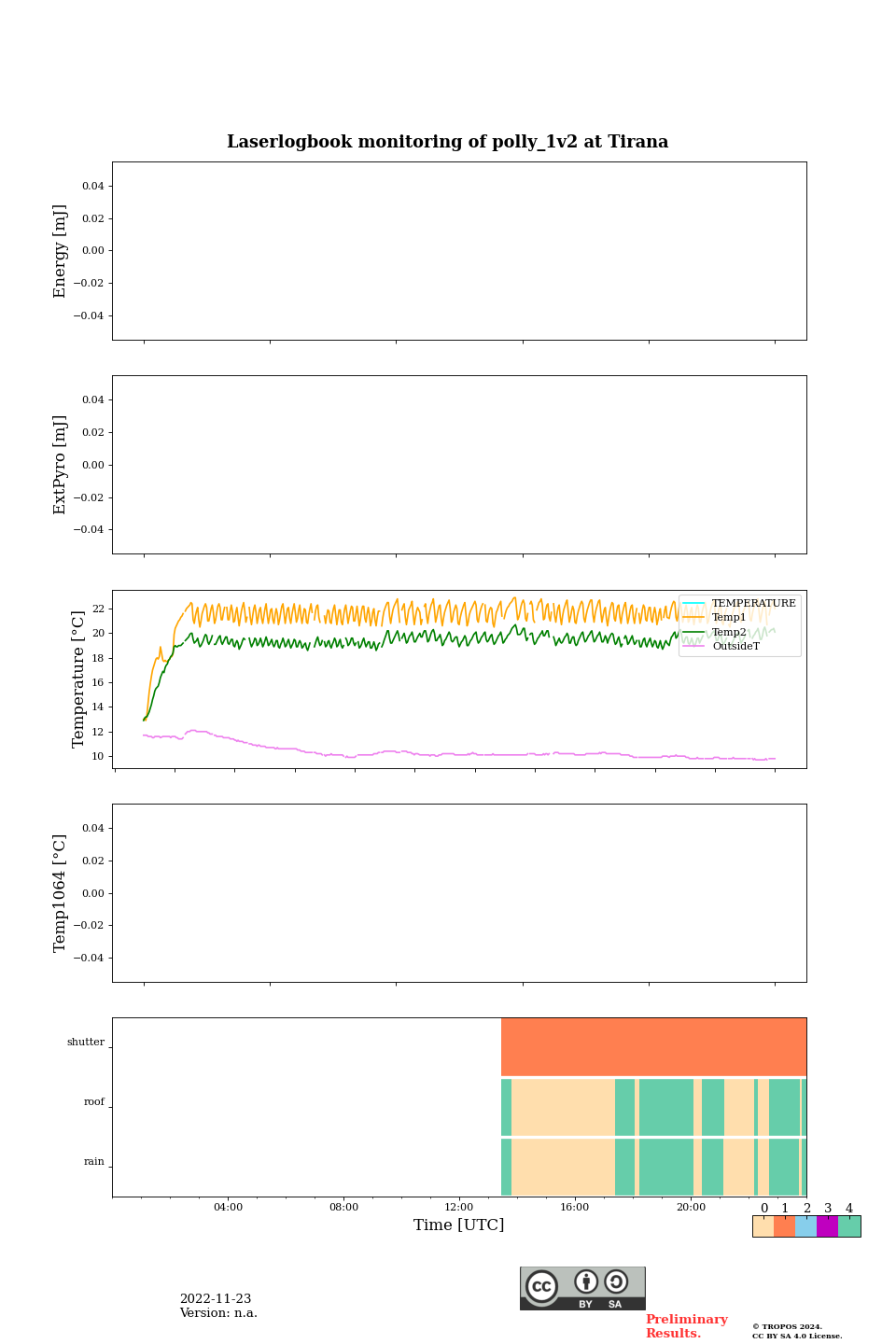Click the orange shutter status bar
The image size is (896, 1344).
(x=653, y=1047)
